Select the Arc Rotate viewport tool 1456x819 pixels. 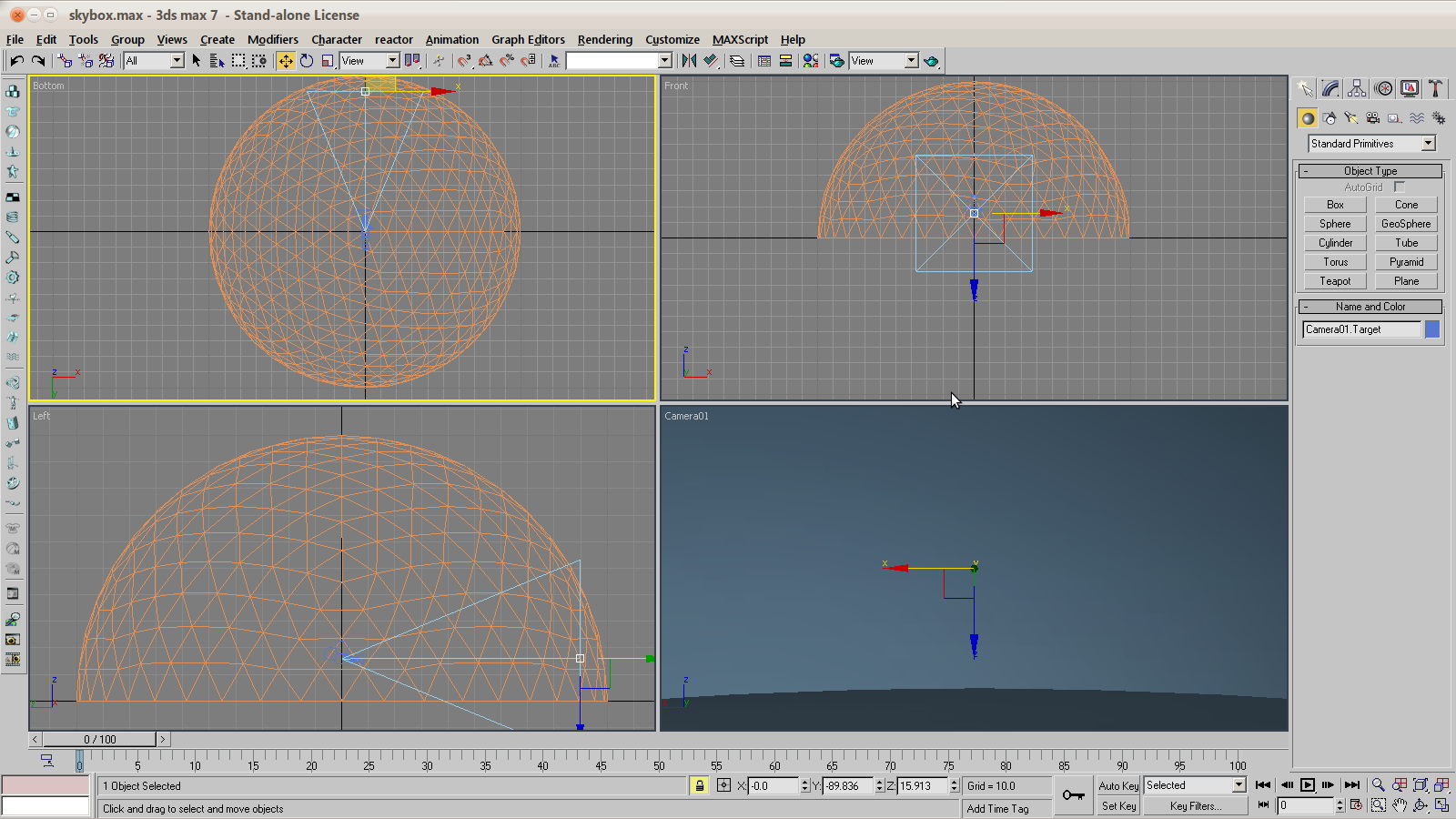pos(1421,805)
